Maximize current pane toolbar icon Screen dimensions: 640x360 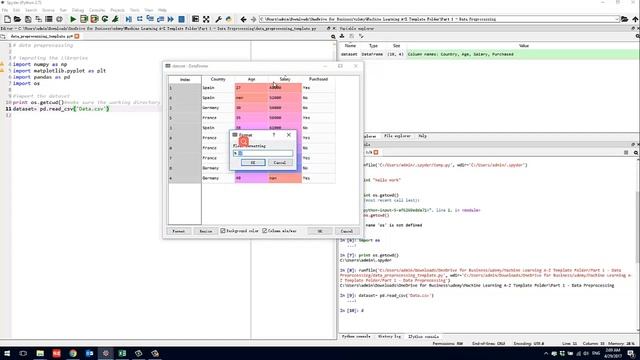[196, 19]
